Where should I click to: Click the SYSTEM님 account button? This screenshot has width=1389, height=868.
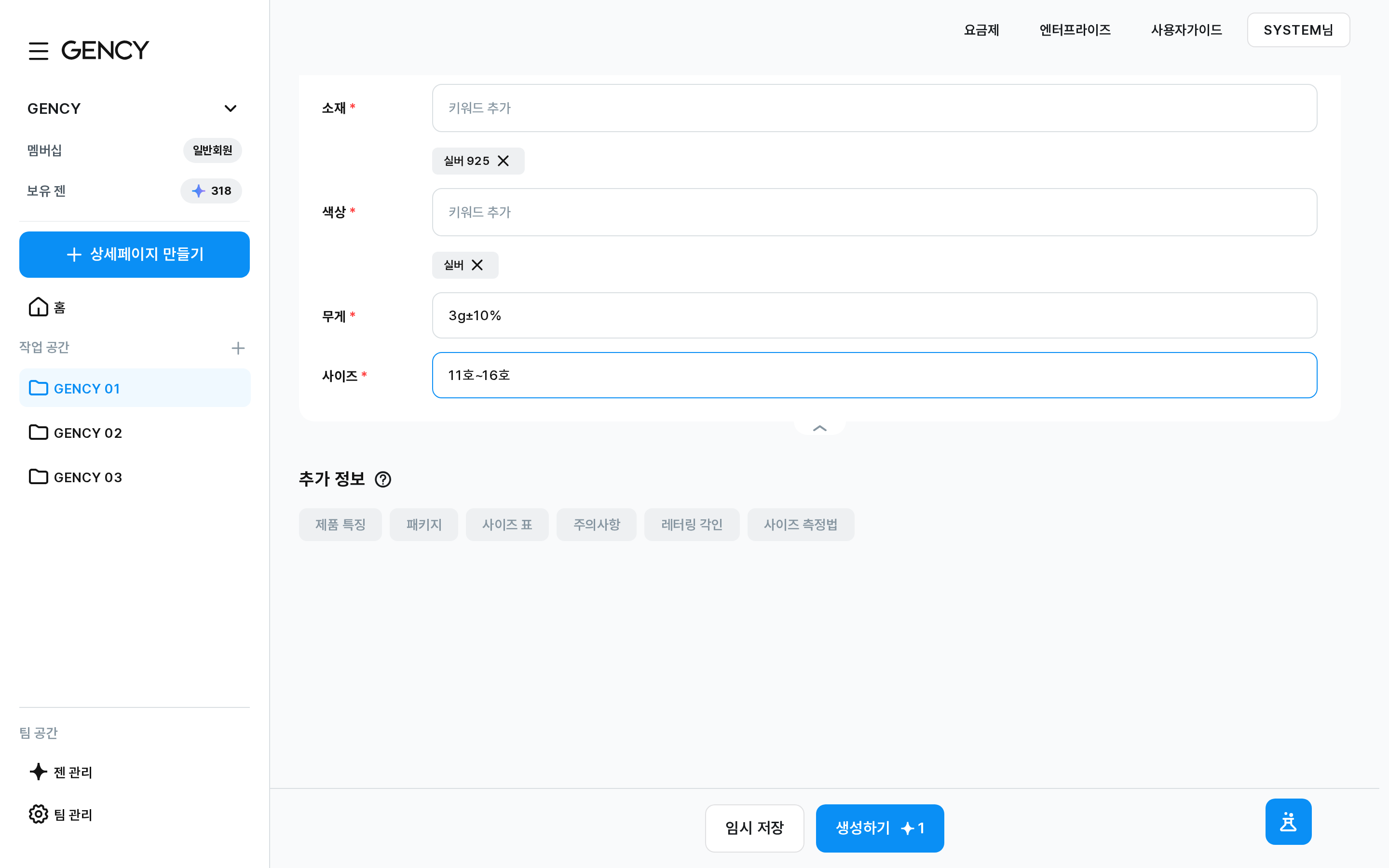1298,30
